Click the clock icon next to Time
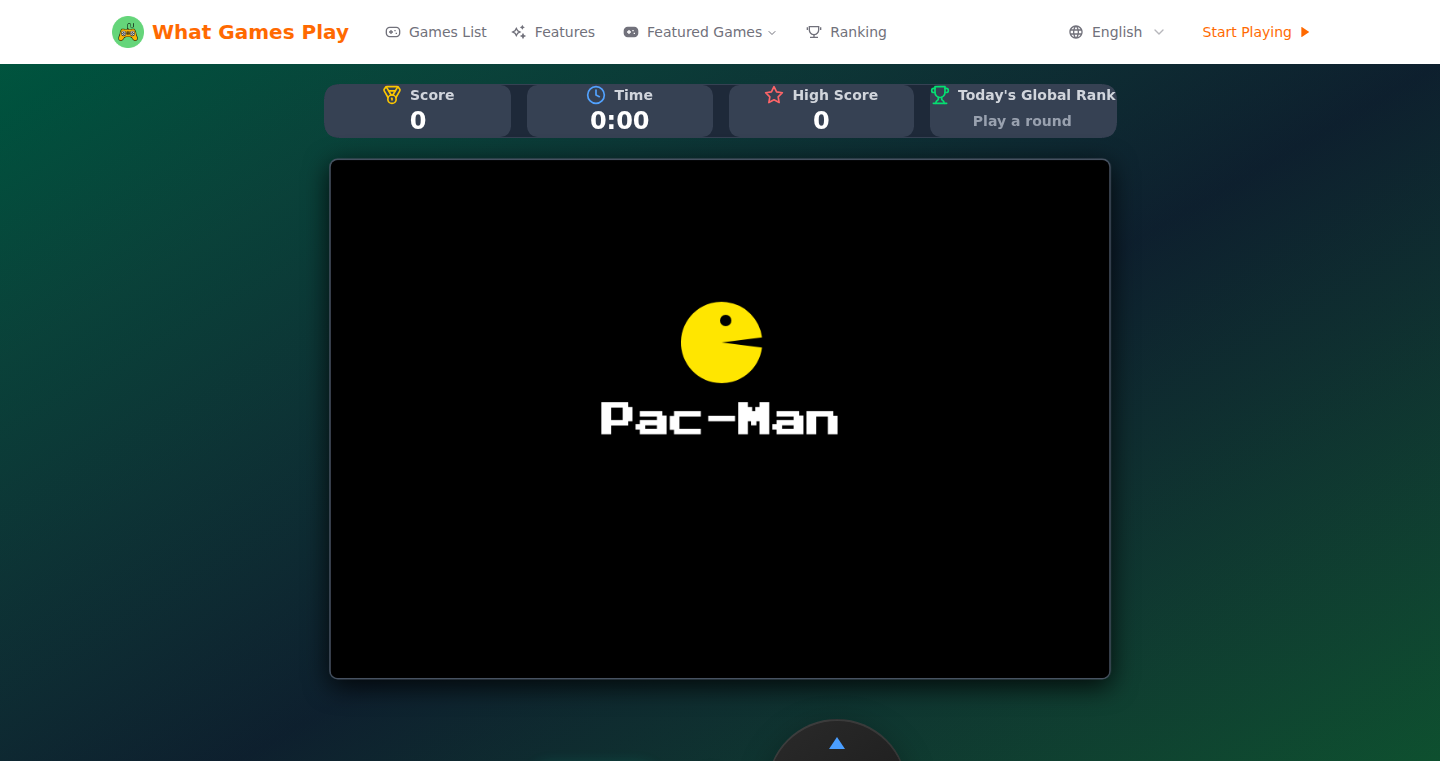The image size is (1440, 761). pos(596,95)
